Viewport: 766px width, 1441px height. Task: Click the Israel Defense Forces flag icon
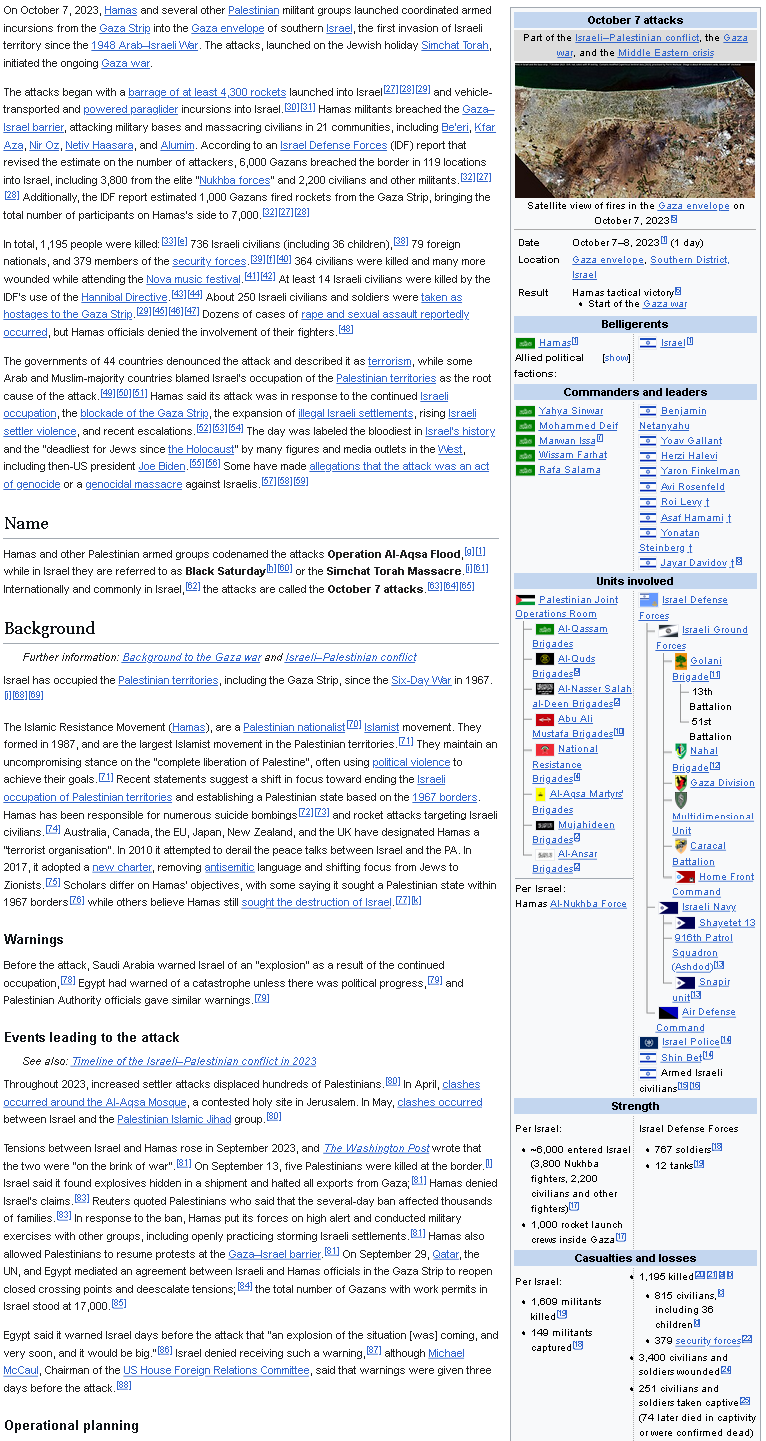point(648,600)
